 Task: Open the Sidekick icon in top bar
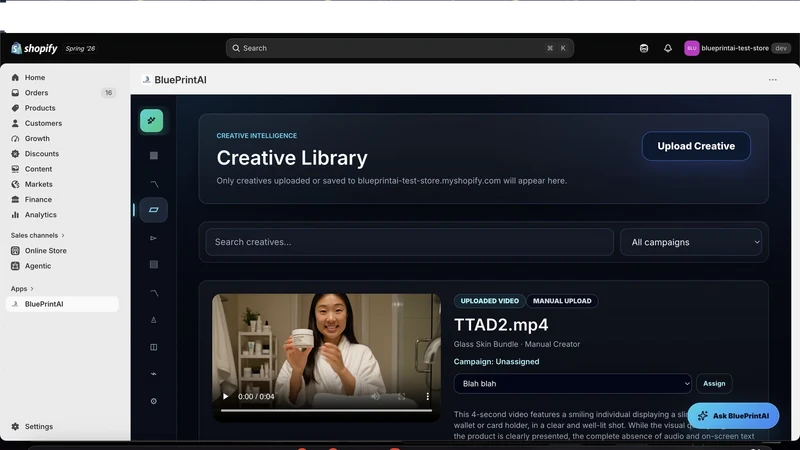click(644, 48)
